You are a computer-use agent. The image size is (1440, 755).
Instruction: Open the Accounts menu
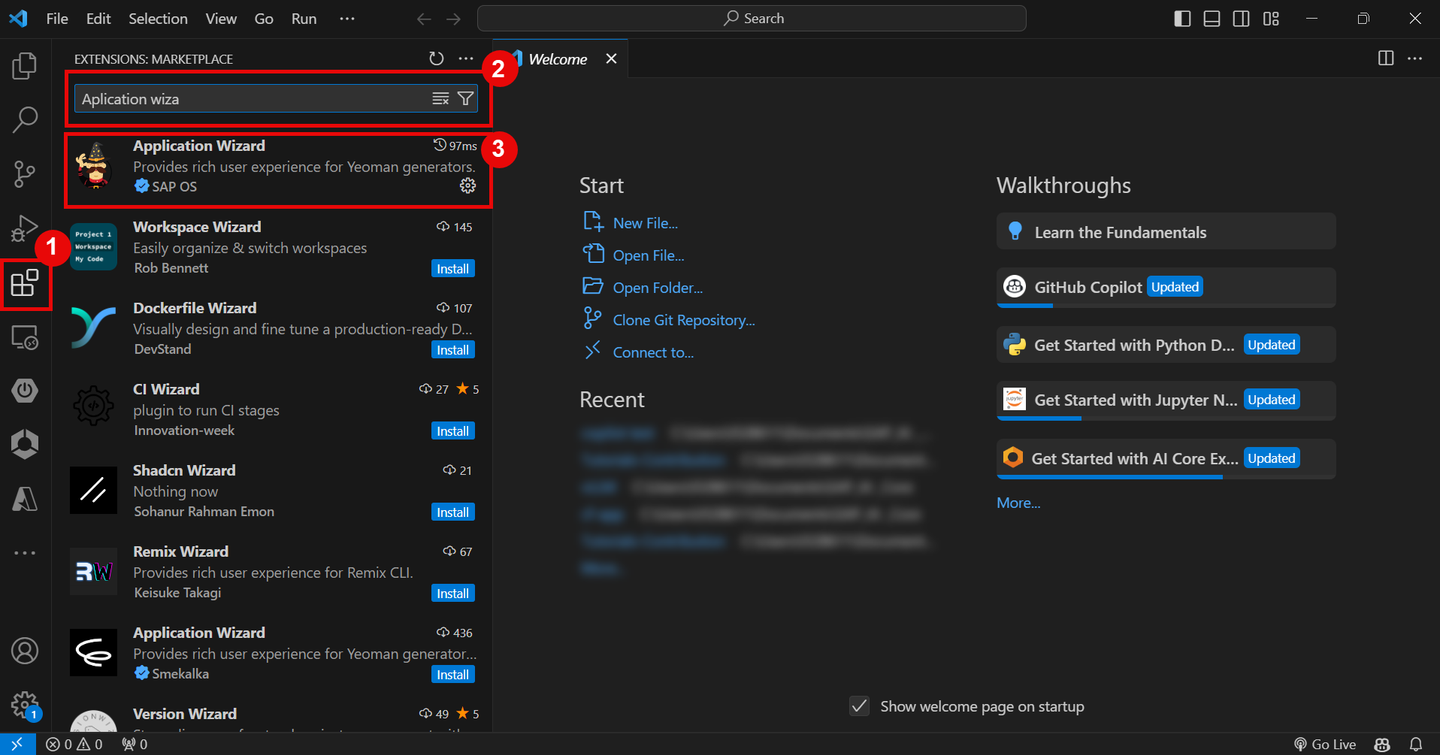tap(25, 650)
